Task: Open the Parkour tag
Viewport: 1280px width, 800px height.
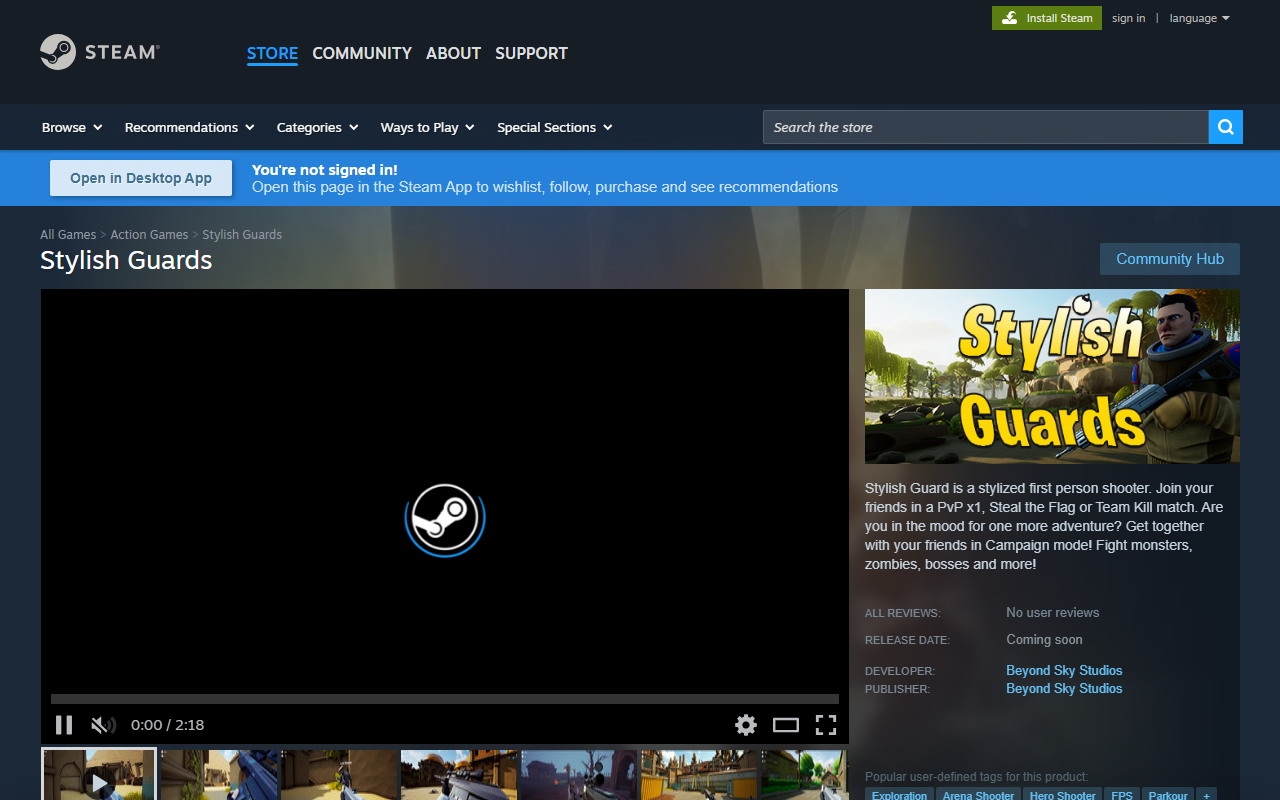Action: click(x=1168, y=796)
